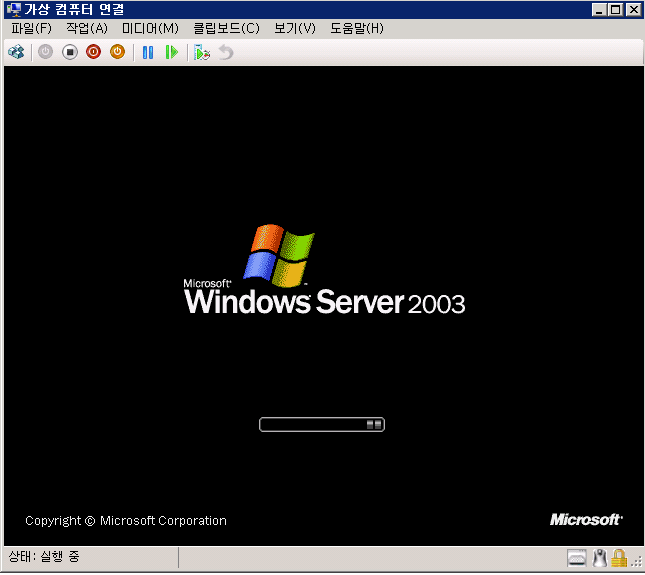Open the 미디어(M) menu
This screenshot has width=645, height=575.
[x=150, y=28]
